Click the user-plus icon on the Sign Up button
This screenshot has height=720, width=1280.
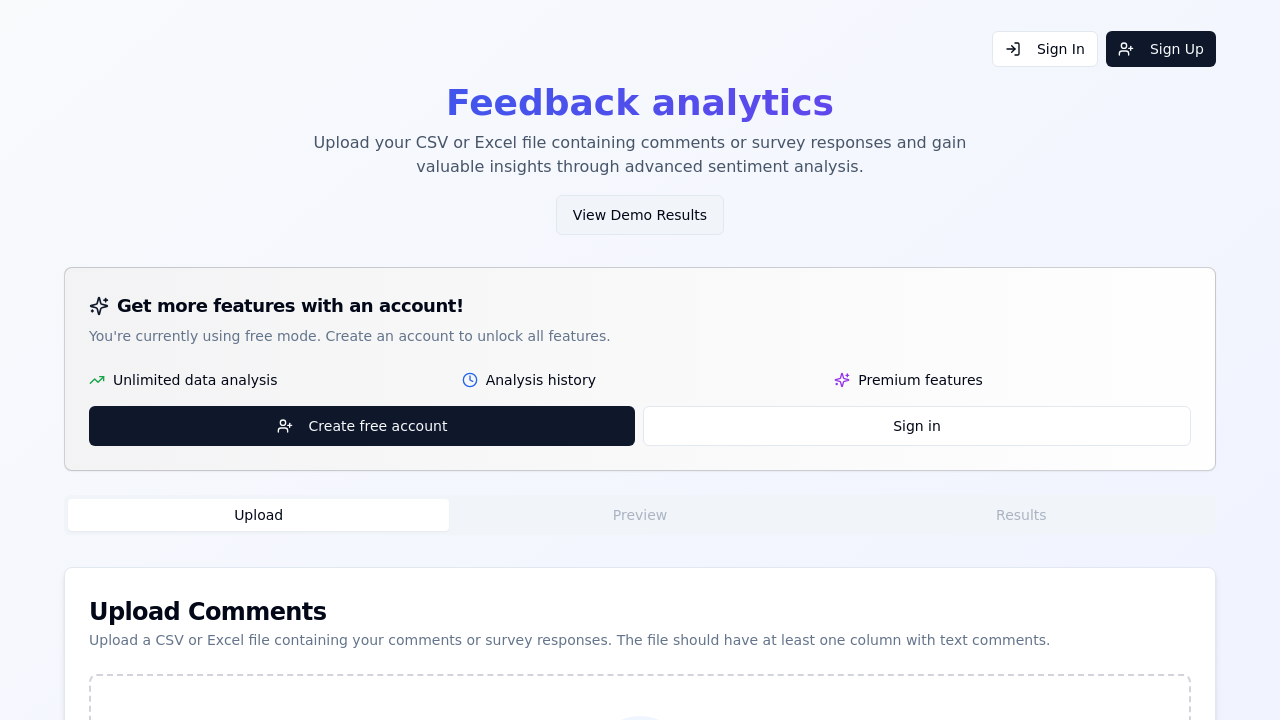coord(1126,48)
